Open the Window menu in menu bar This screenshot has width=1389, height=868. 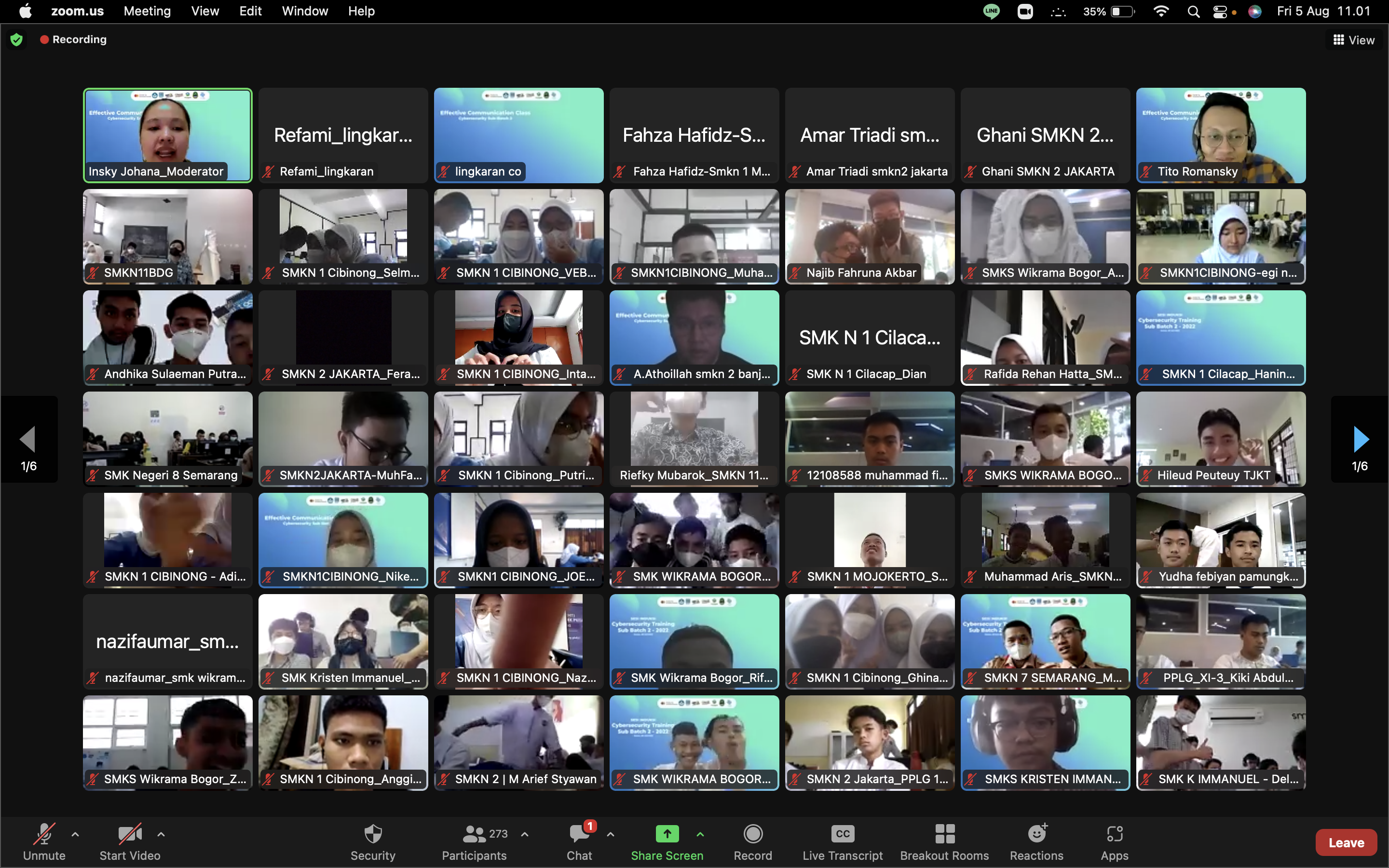304,11
